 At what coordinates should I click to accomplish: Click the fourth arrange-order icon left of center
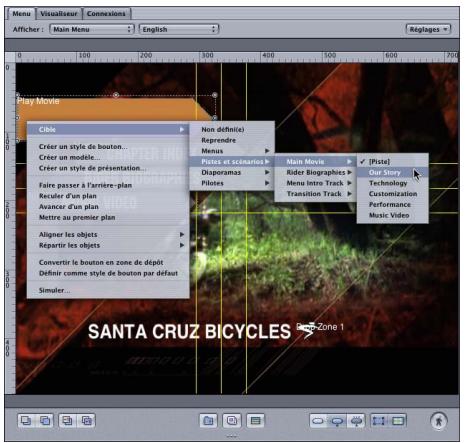pos(87,421)
